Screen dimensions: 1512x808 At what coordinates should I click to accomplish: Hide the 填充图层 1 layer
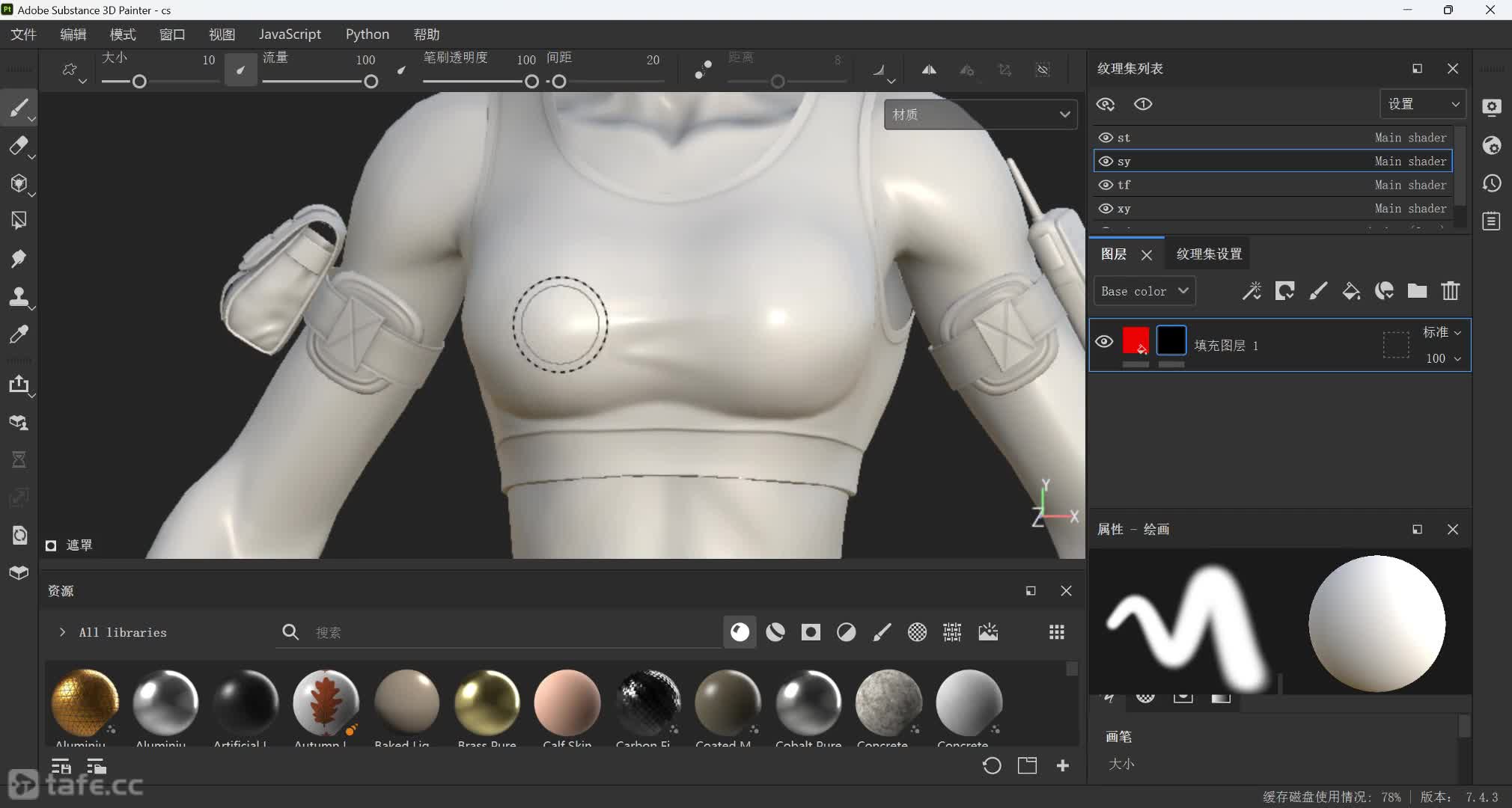[1104, 342]
